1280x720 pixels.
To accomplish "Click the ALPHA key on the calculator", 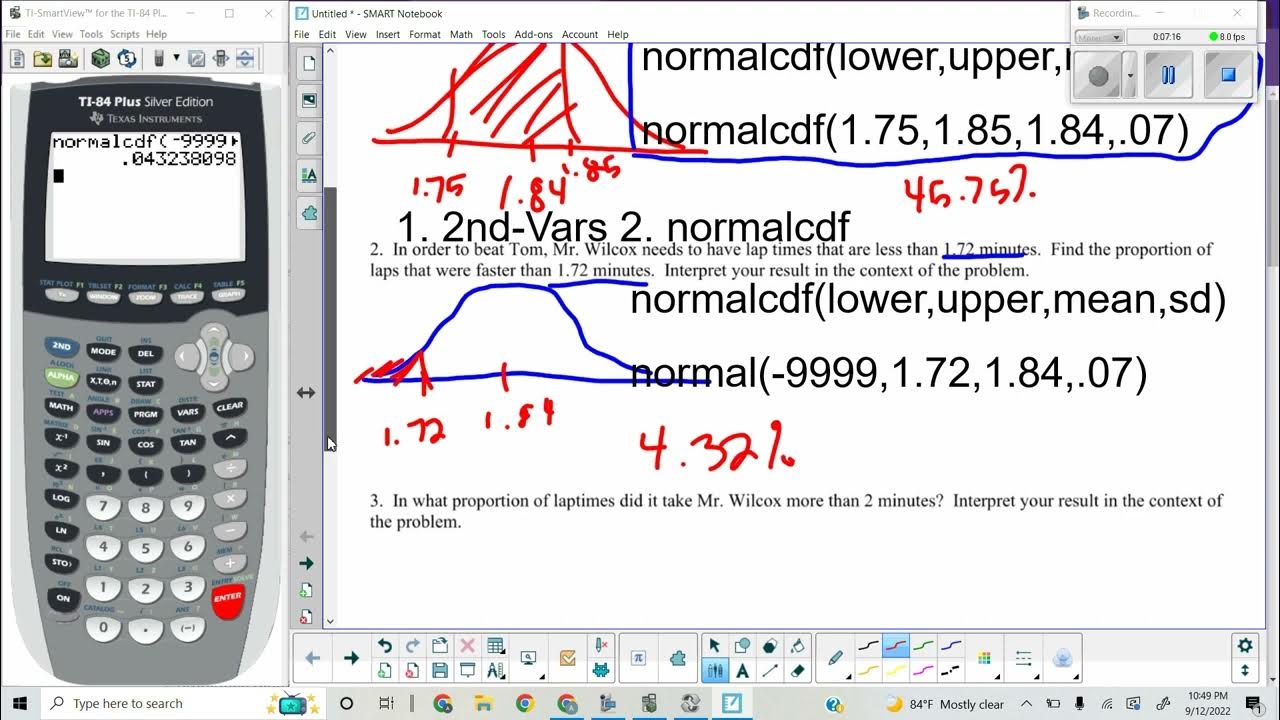I will (x=61, y=376).
